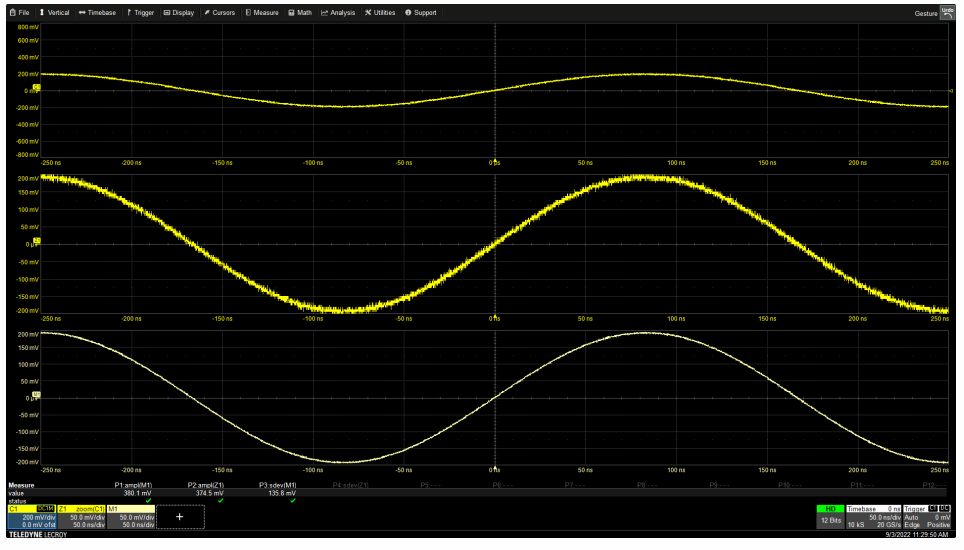Open the Timebase descriptor box
The width and height of the screenshot is (964, 550).
[874, 517]
